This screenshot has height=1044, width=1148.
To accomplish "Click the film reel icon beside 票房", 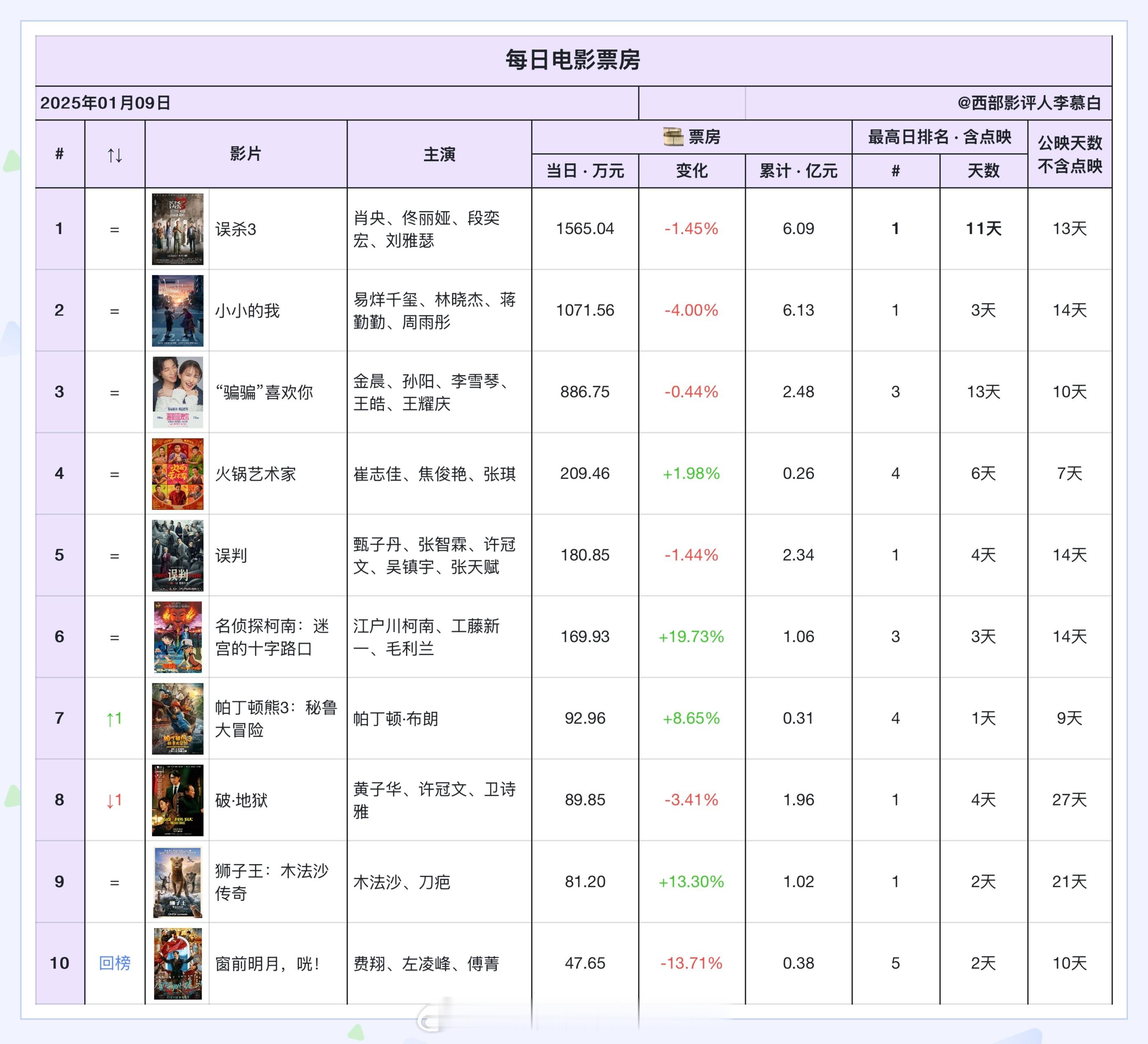I will (673, 136).
